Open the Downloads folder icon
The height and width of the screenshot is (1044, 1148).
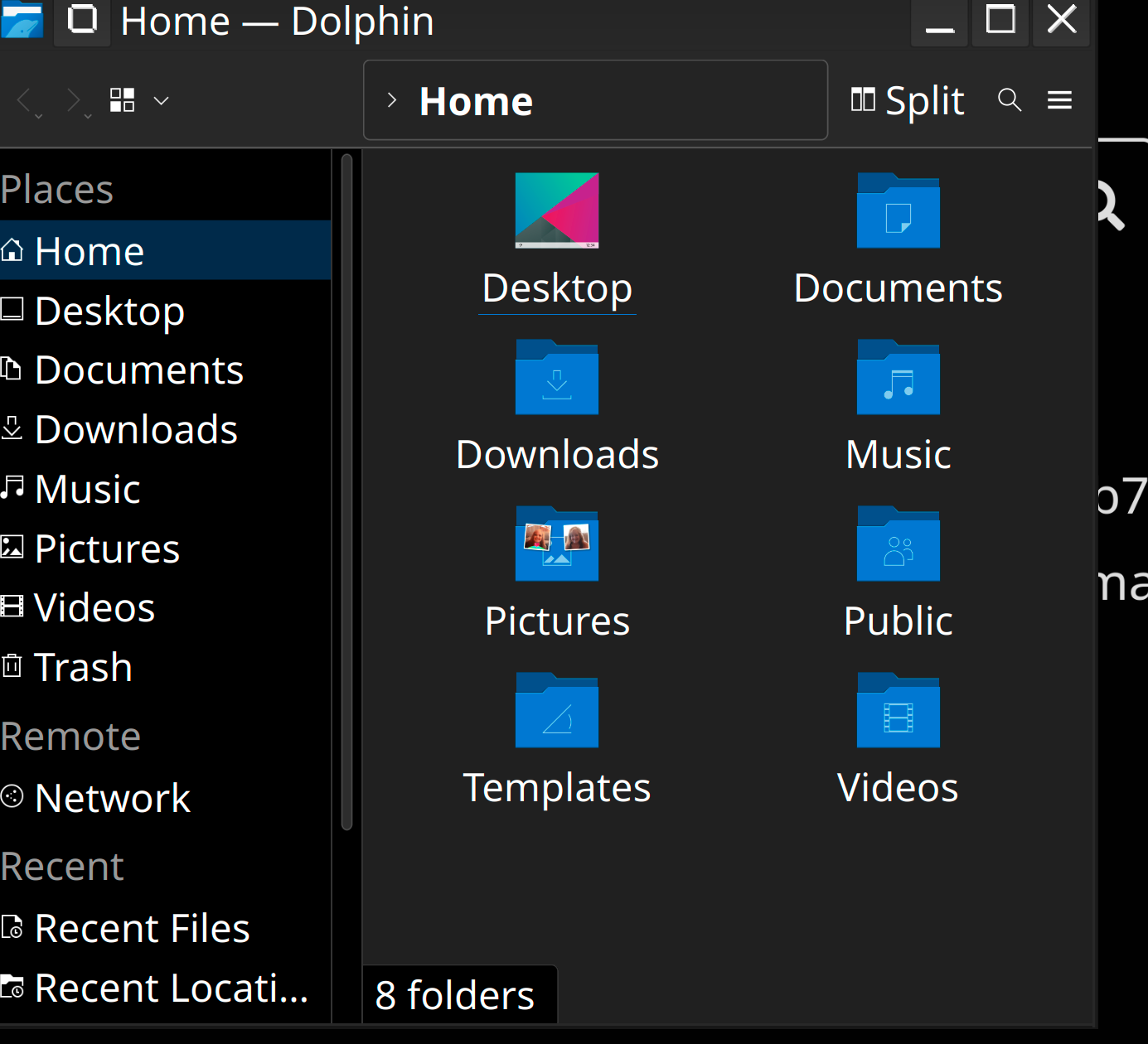pos(556,379)
